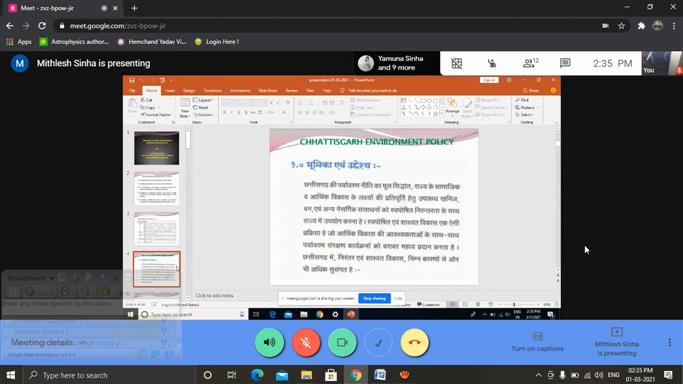
Task: Bookmark this page with the star icon
Action: click(622, 26)
